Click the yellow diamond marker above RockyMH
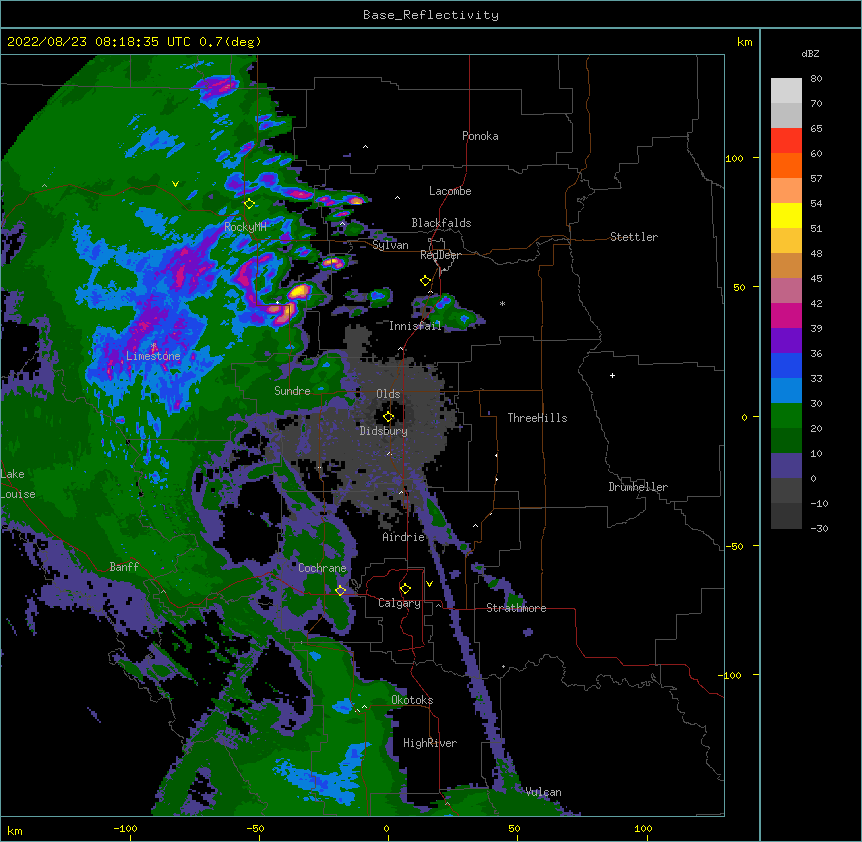Viewport: 862px width, 842px height. (250, 204)
